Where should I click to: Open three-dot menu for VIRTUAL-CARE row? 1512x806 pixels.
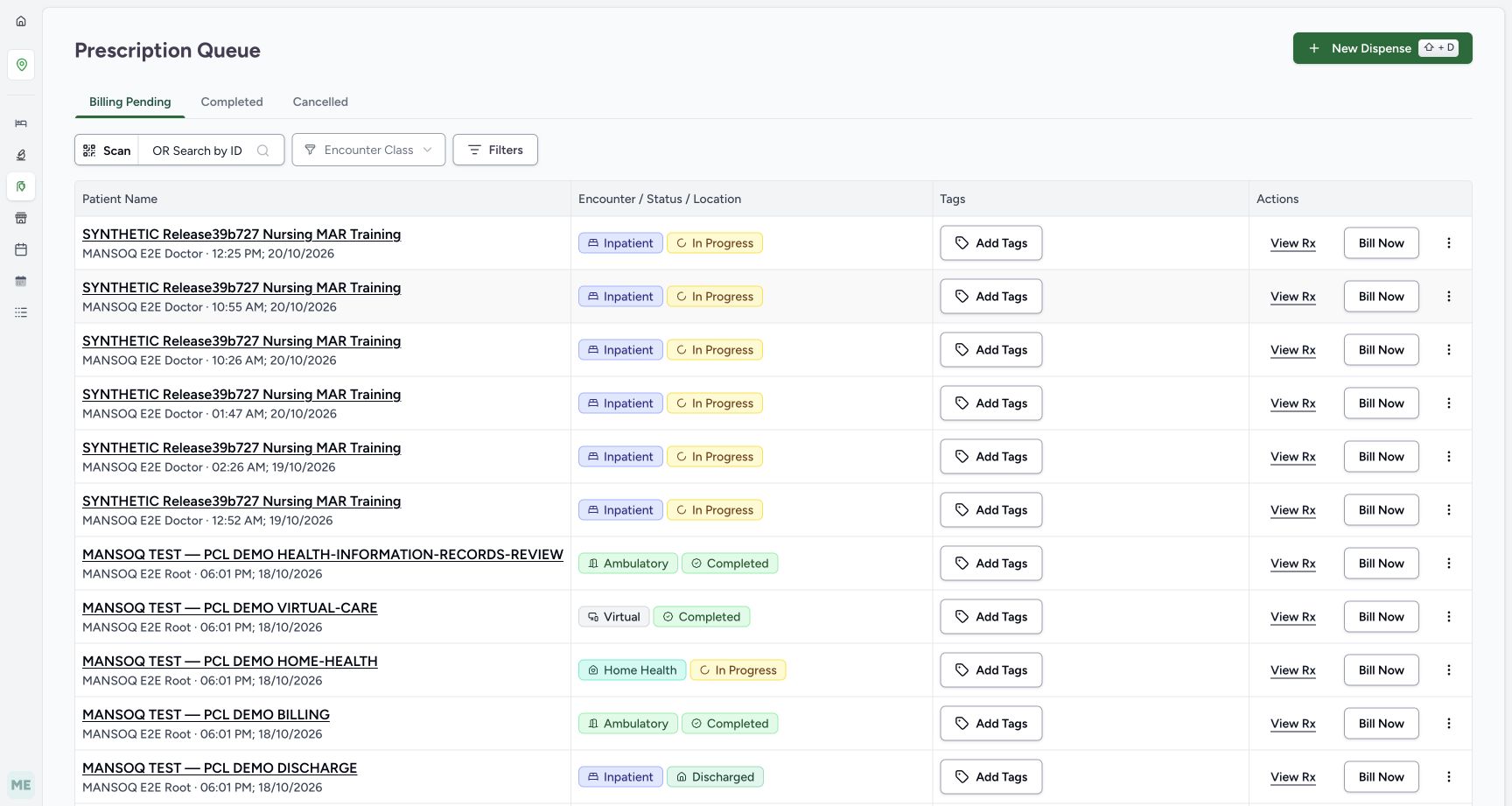(x=1449, y=617)
